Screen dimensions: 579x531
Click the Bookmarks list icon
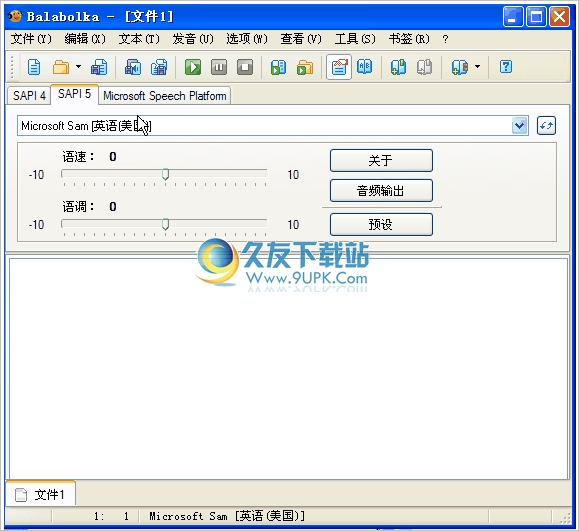point(460,67)
